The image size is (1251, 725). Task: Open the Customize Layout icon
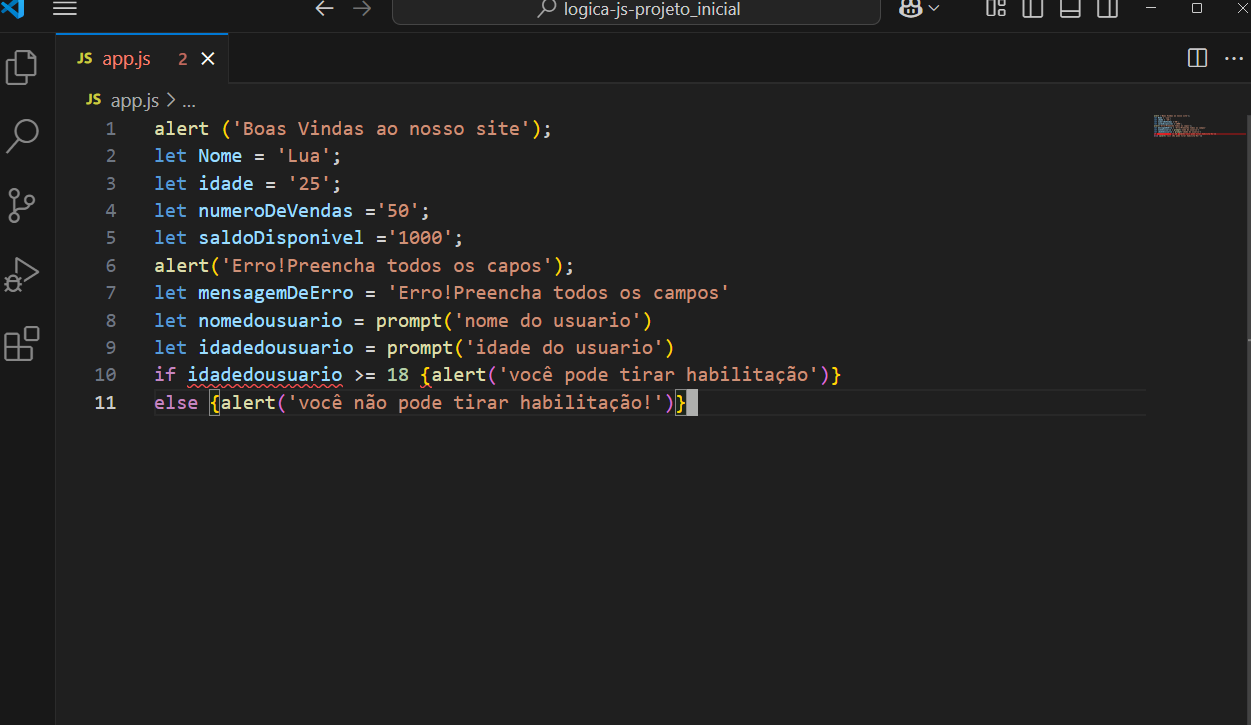(x=995, y=8)
